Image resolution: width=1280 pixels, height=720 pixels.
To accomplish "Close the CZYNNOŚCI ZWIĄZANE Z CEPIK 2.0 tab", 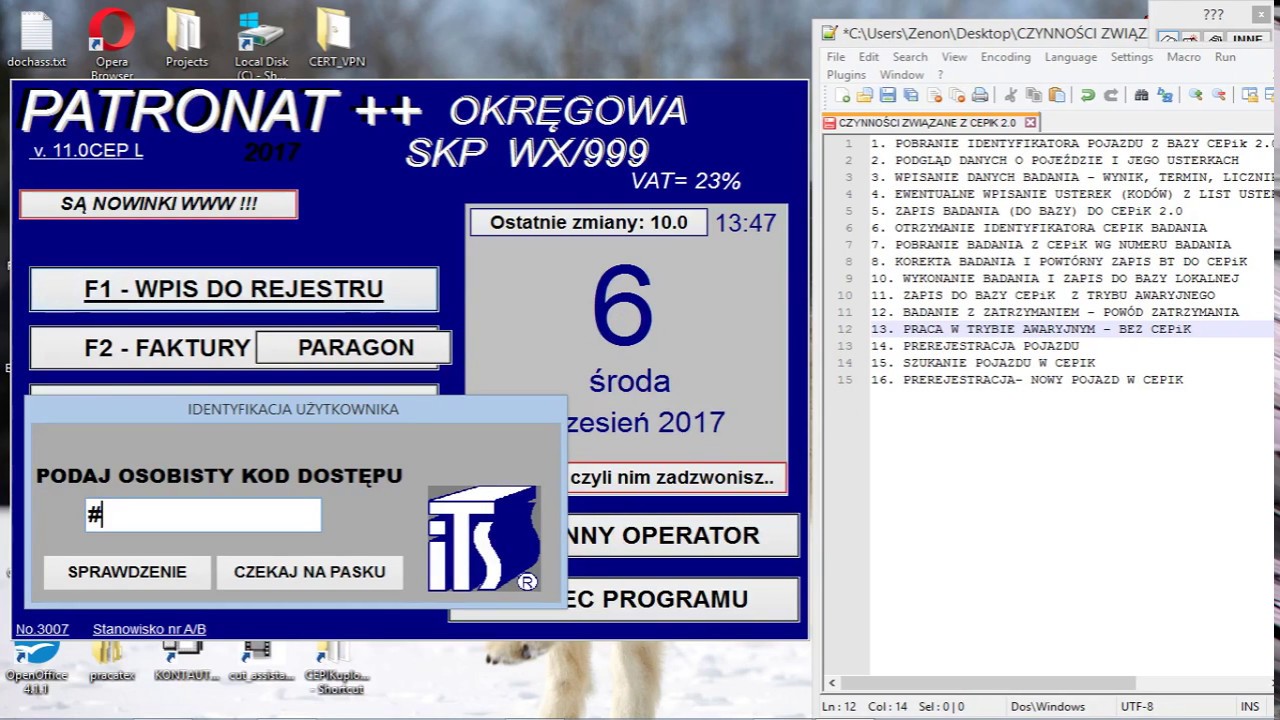I will [1030, 122].
